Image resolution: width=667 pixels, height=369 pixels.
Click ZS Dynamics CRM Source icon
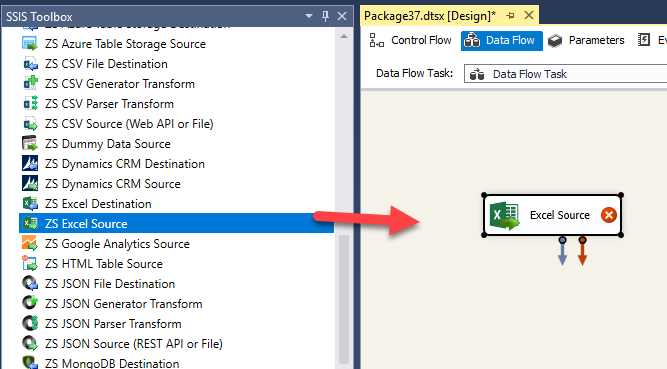click(x=30, y=184)
